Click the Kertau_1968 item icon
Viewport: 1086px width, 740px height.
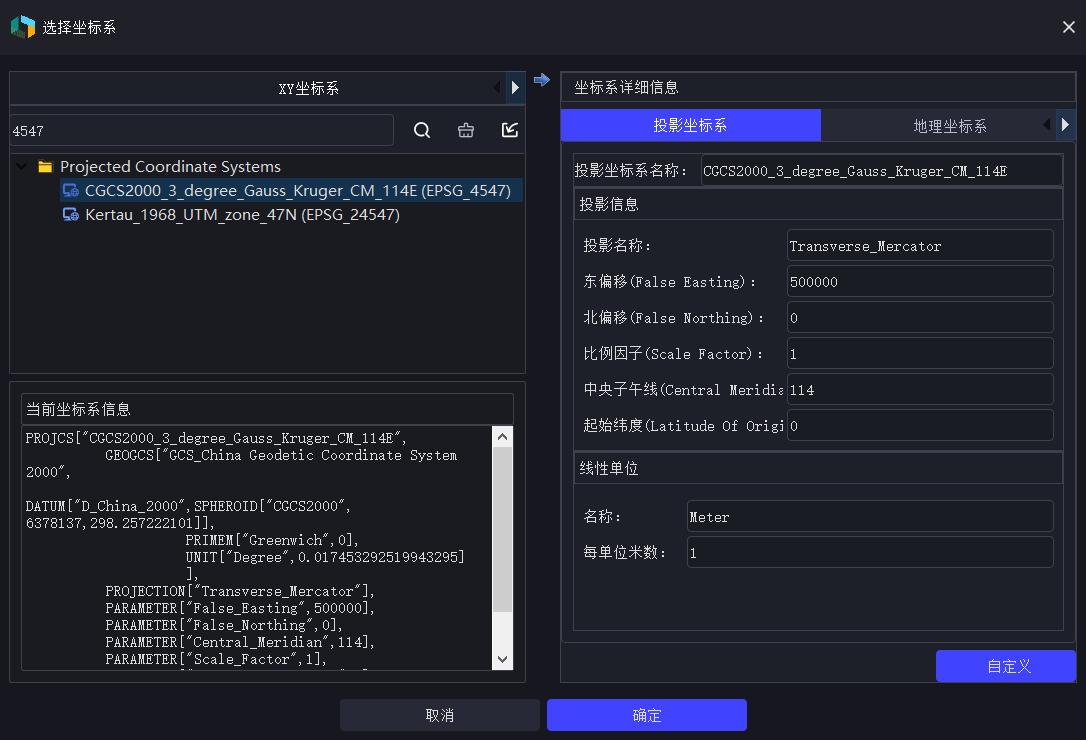(x=71, y=215)
